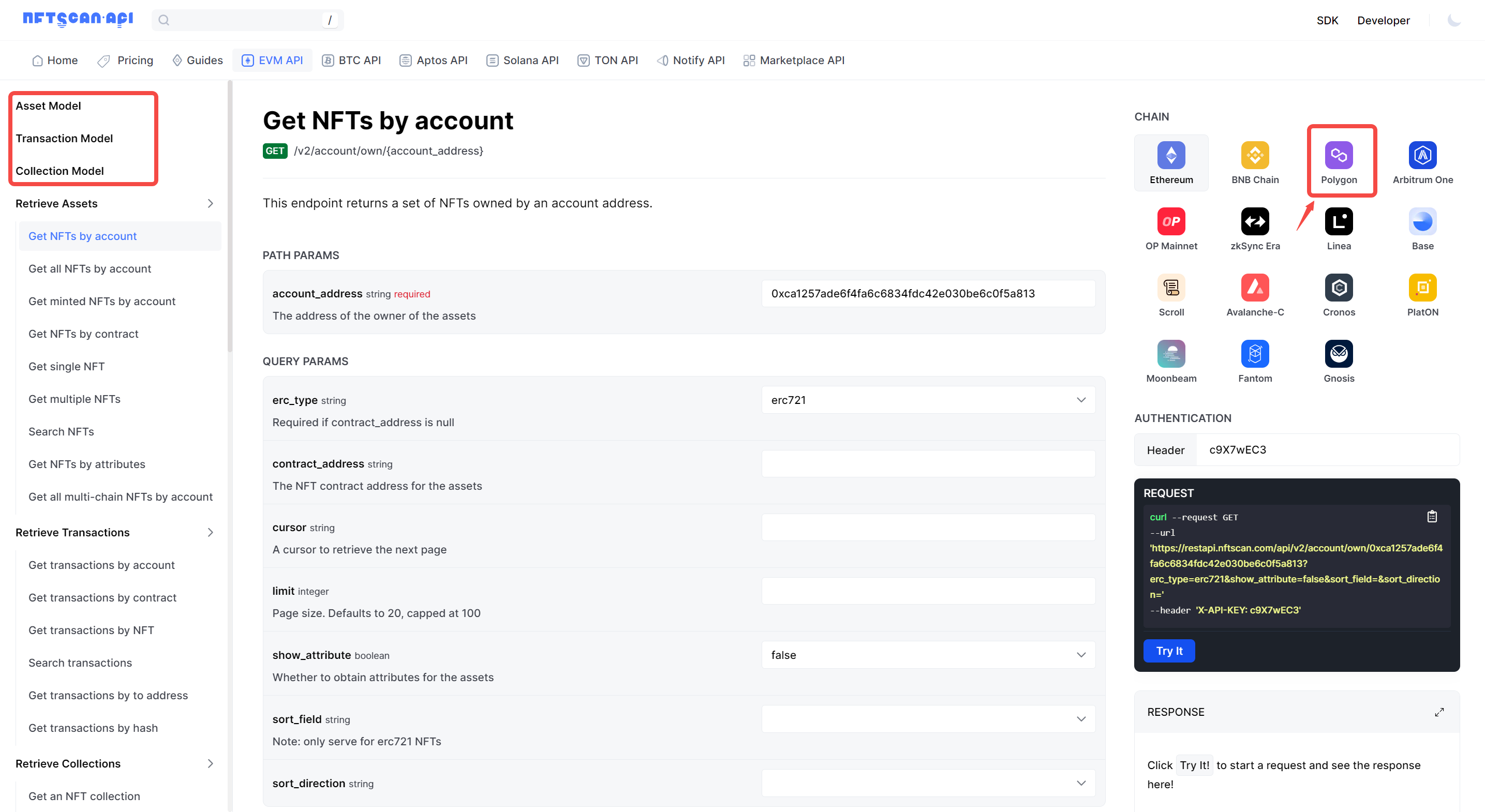This screenshot has height=812, width=1485.
Task: Choose the Gnosis chain icon
Action: [1339, 354]
